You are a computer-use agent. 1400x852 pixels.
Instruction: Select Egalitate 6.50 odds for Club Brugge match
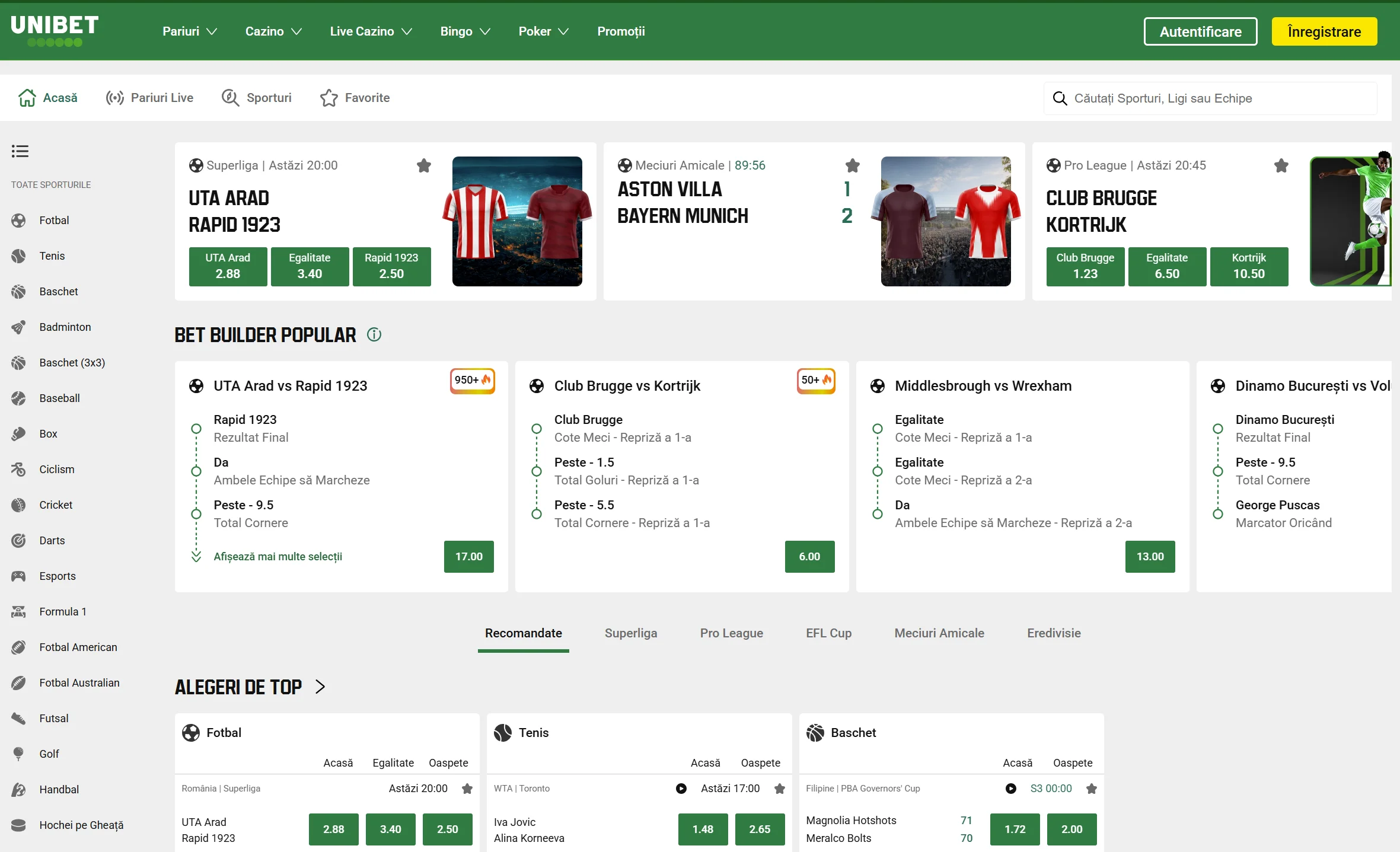point(1167,267)
